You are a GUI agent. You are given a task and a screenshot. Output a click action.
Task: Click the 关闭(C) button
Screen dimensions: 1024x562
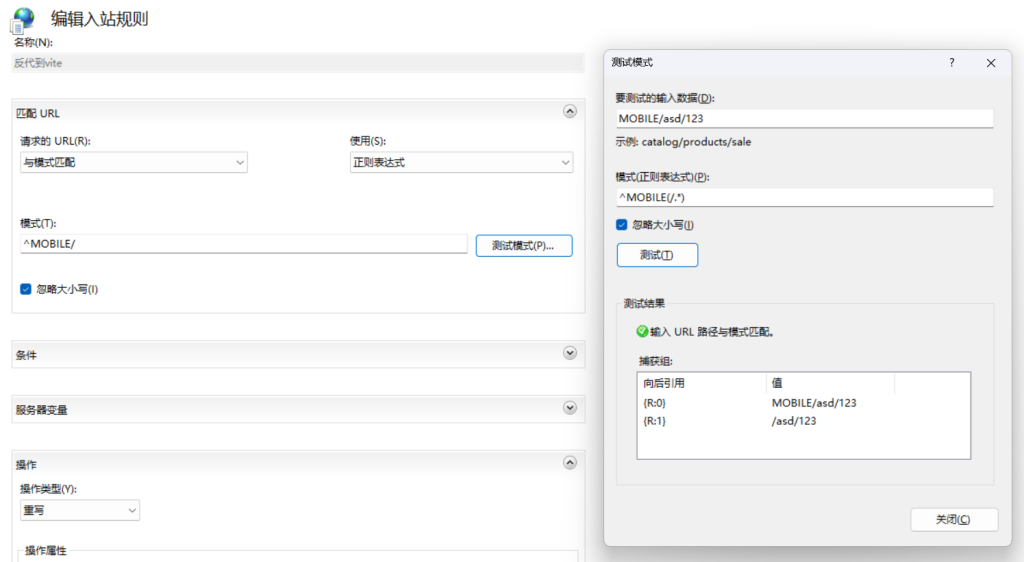tap(953, 520)
